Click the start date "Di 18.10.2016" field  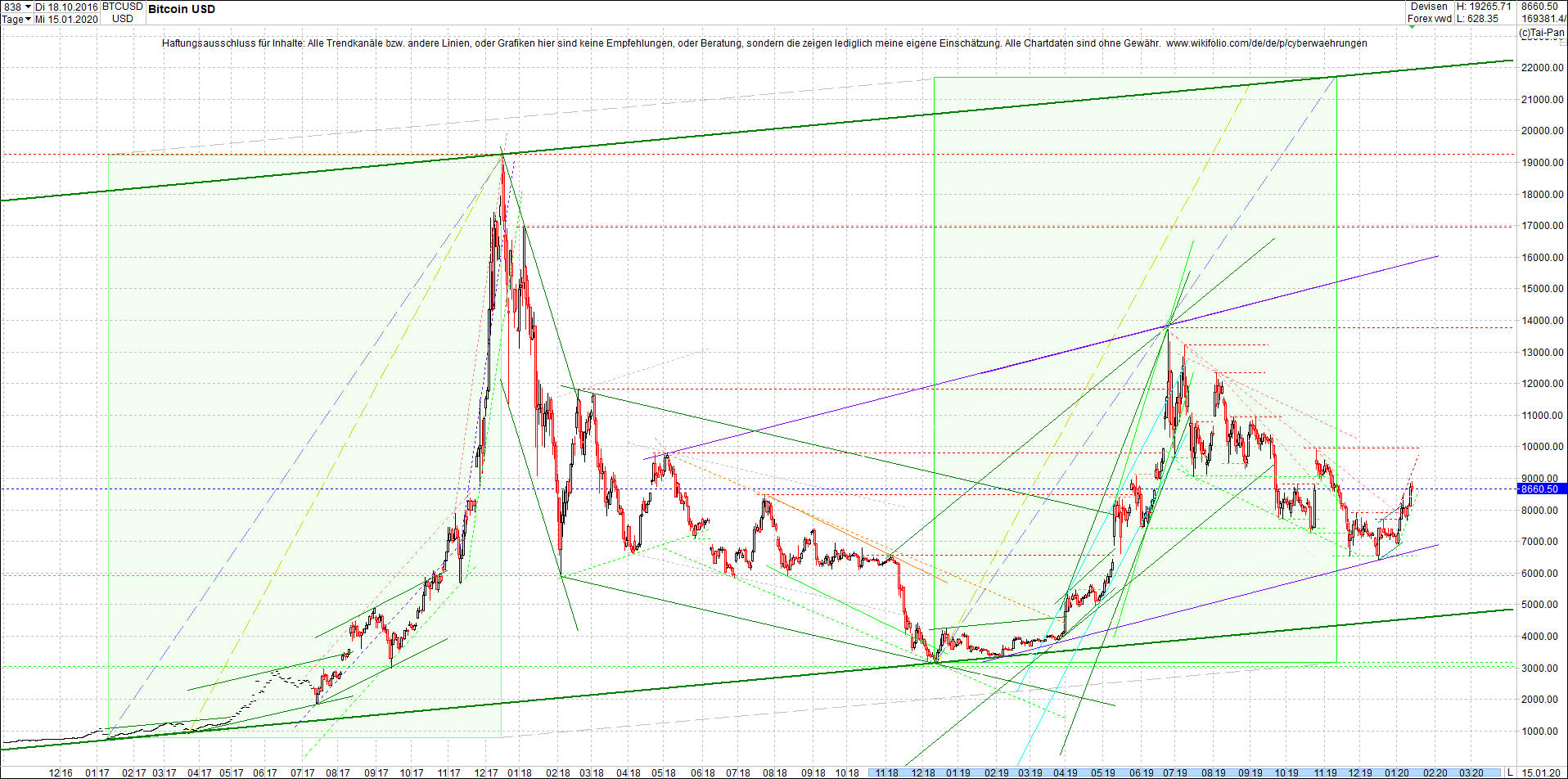(x=65, y=5)
